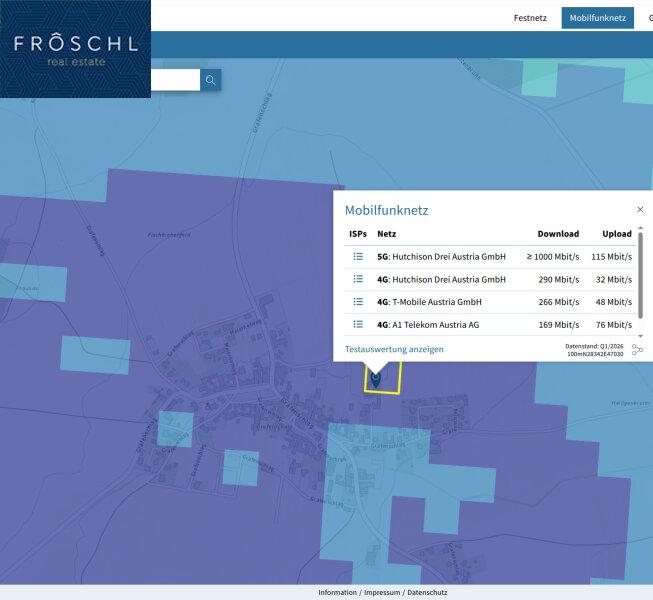Select the Mobilfunknetz tab
653x600 pixels.
(598, 18)
